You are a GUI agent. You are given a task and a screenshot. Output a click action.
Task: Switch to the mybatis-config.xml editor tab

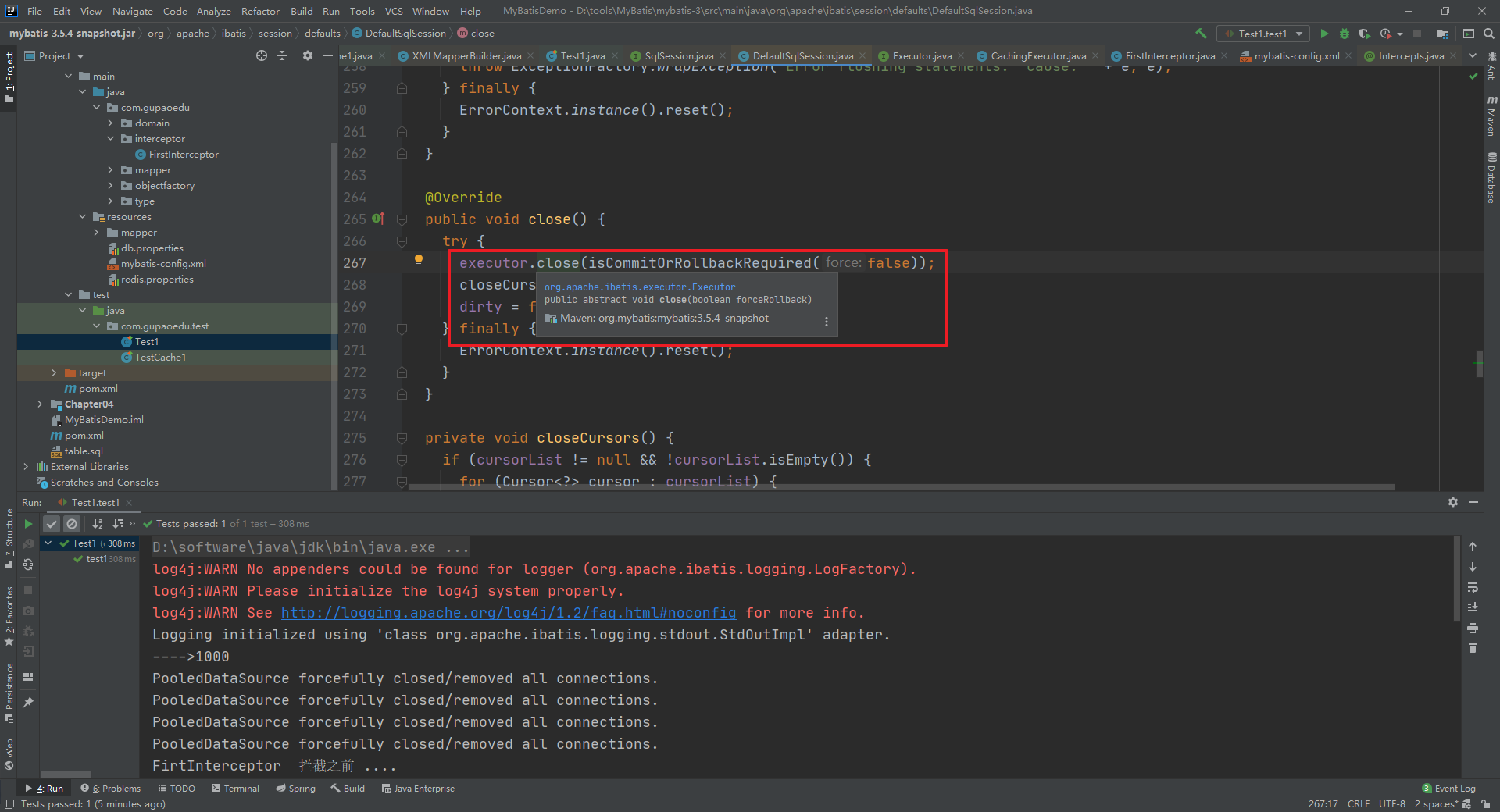click(1297, 55)
